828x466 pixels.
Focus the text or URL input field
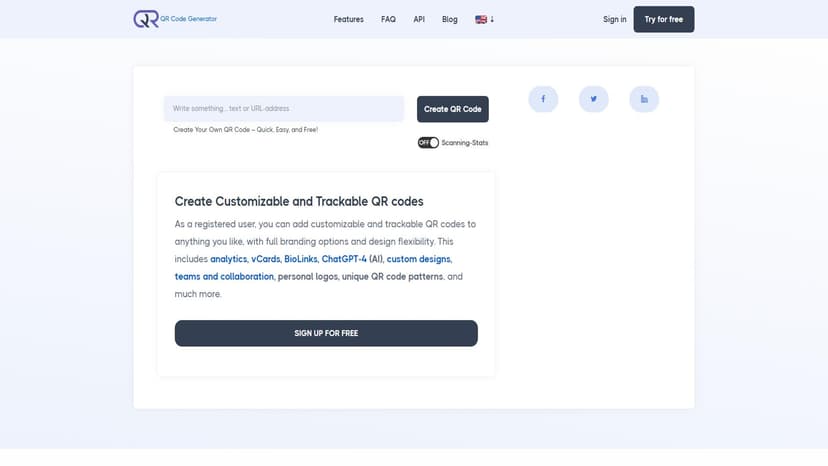(x=284, y=109)
